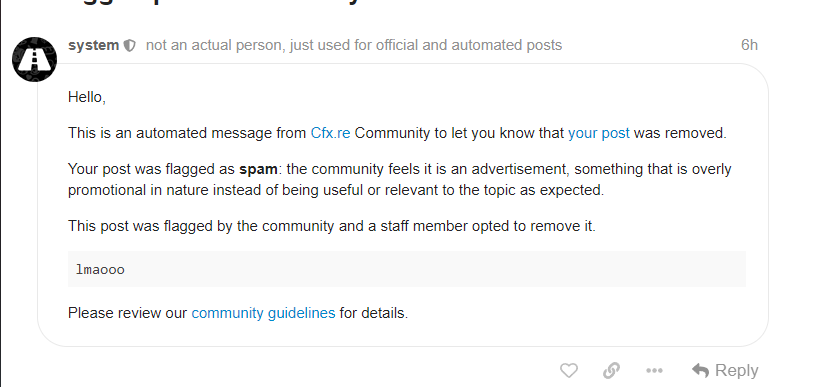Click the 'promotional in nature' paragraph line
818x387 pixels.
point(336,190)
